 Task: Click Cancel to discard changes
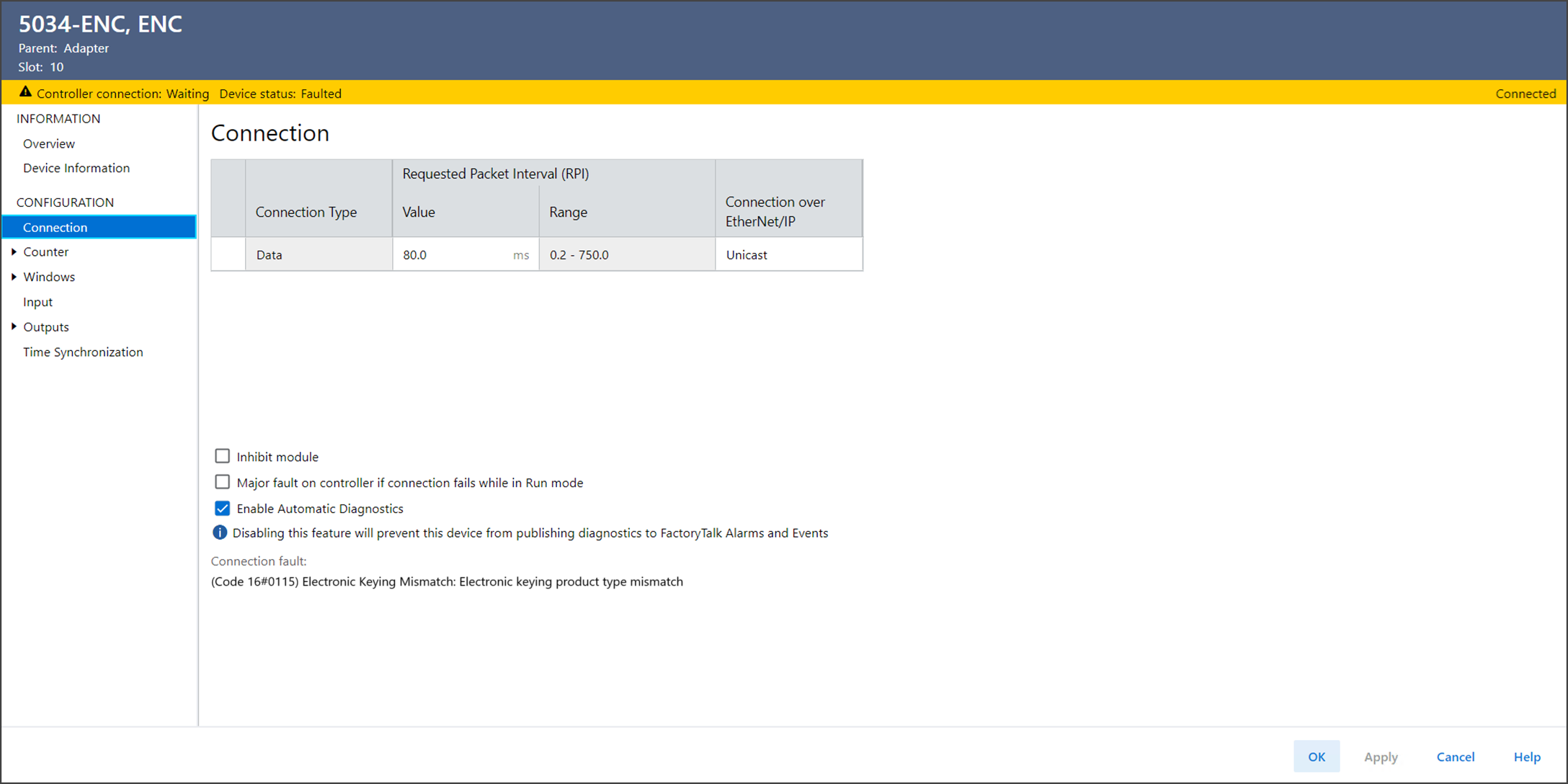tap(1455, 757)
